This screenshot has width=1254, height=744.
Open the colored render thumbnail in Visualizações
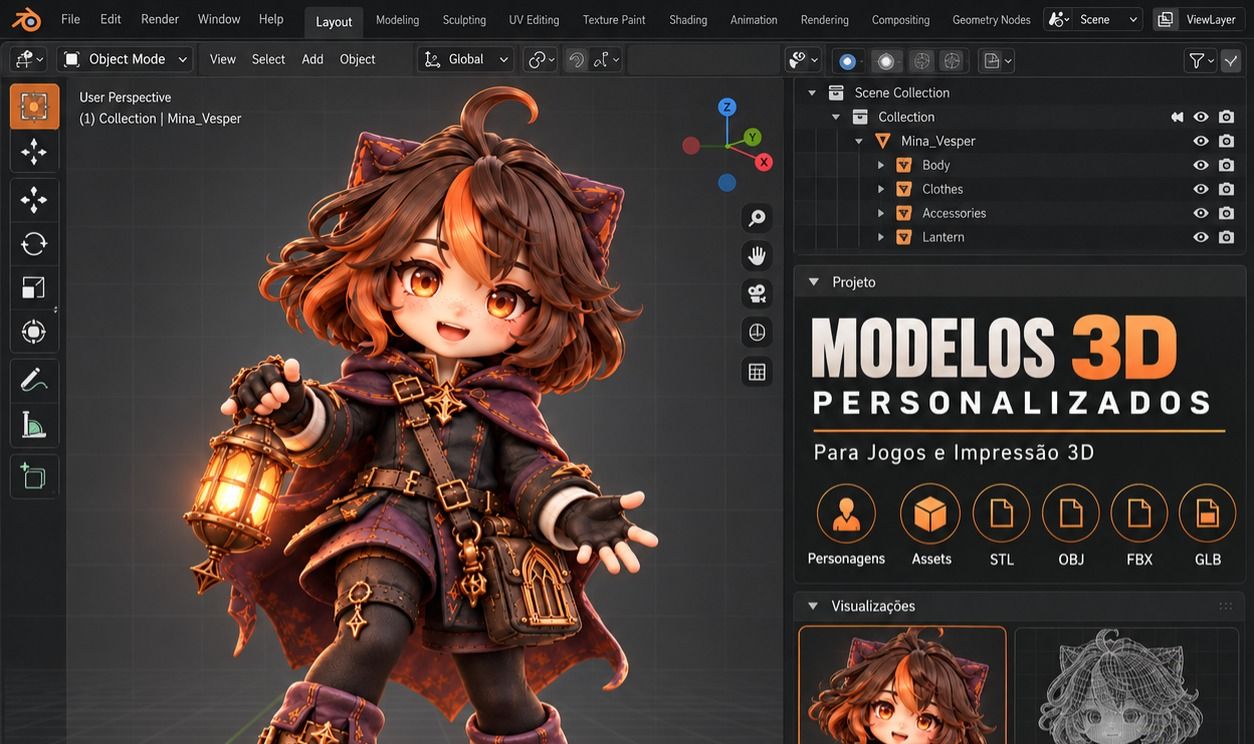tap(902, 685)
